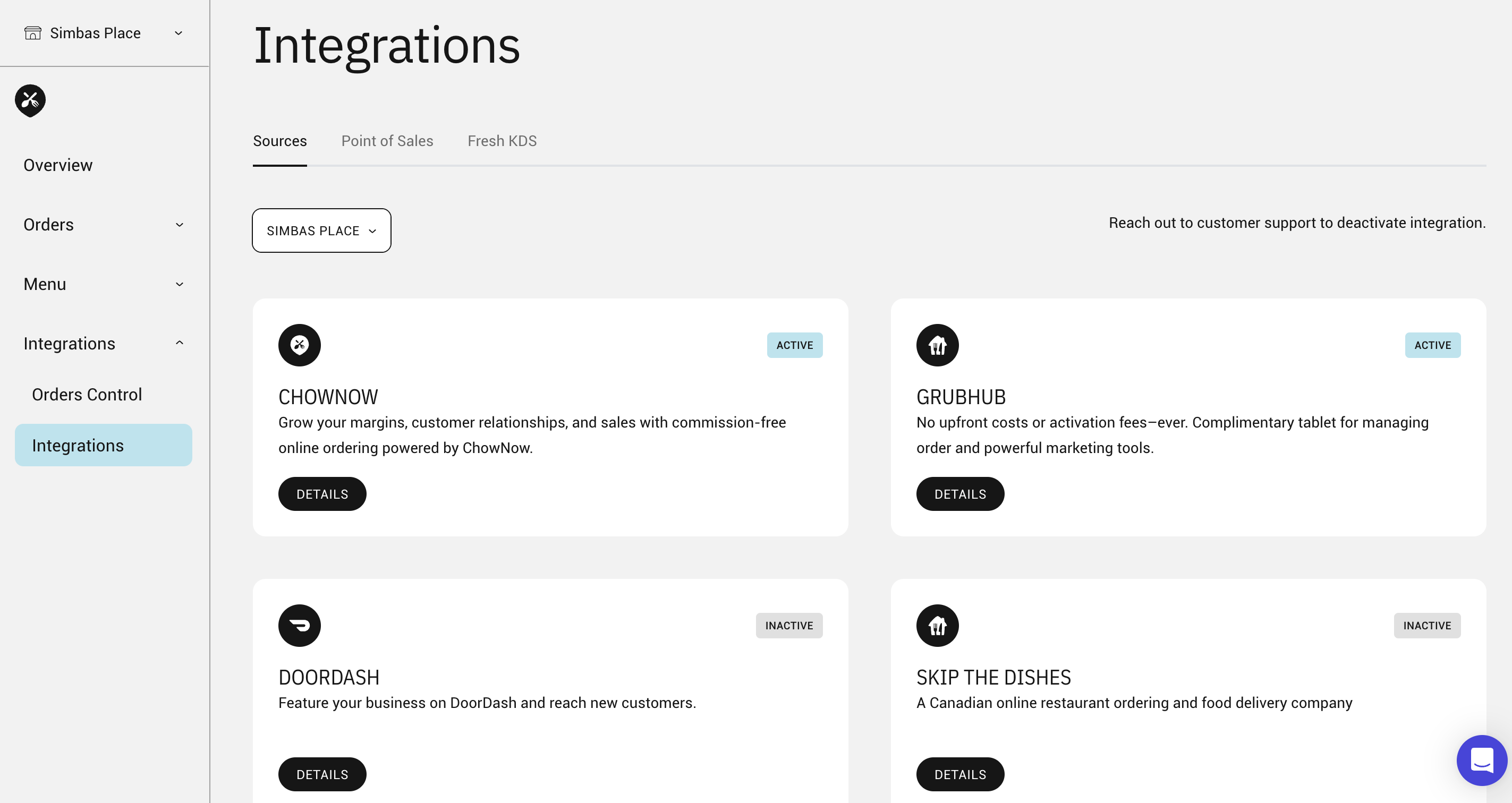This screenshot has width=1512, height=803.
Task: Click the DoorDash card logo icon
Action: 299,625
